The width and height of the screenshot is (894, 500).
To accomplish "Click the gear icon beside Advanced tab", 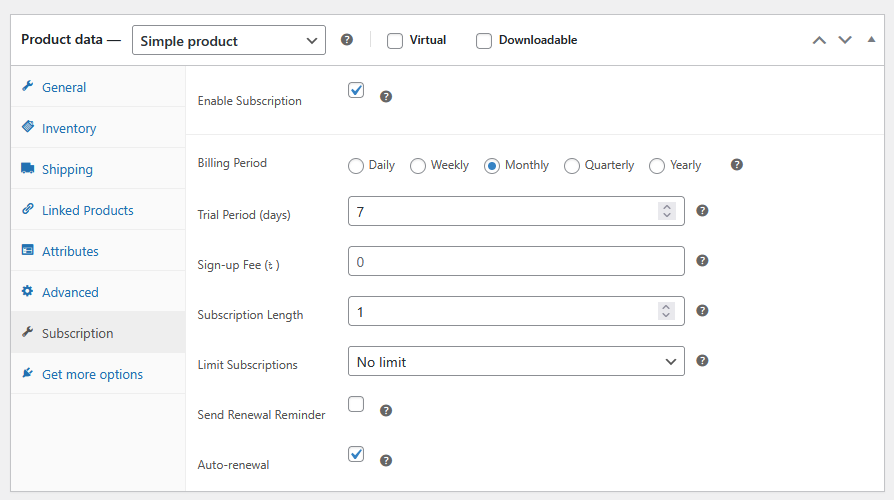I will coord(27,291).
